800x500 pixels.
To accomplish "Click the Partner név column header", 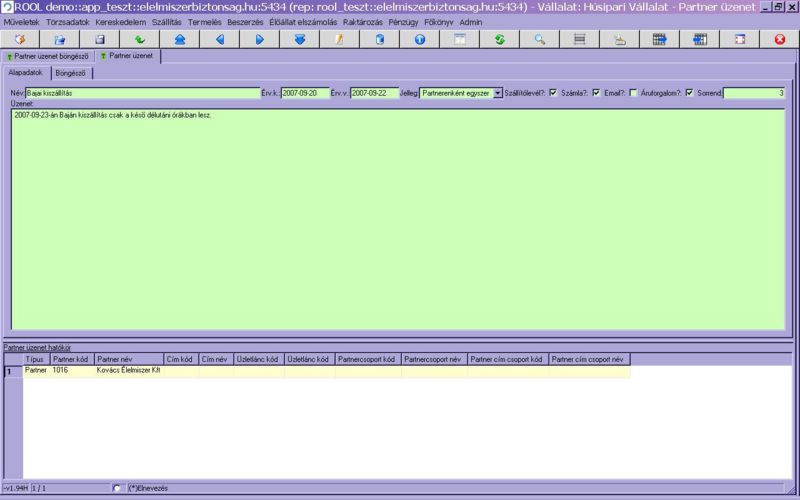I will (x=128, y=359).
